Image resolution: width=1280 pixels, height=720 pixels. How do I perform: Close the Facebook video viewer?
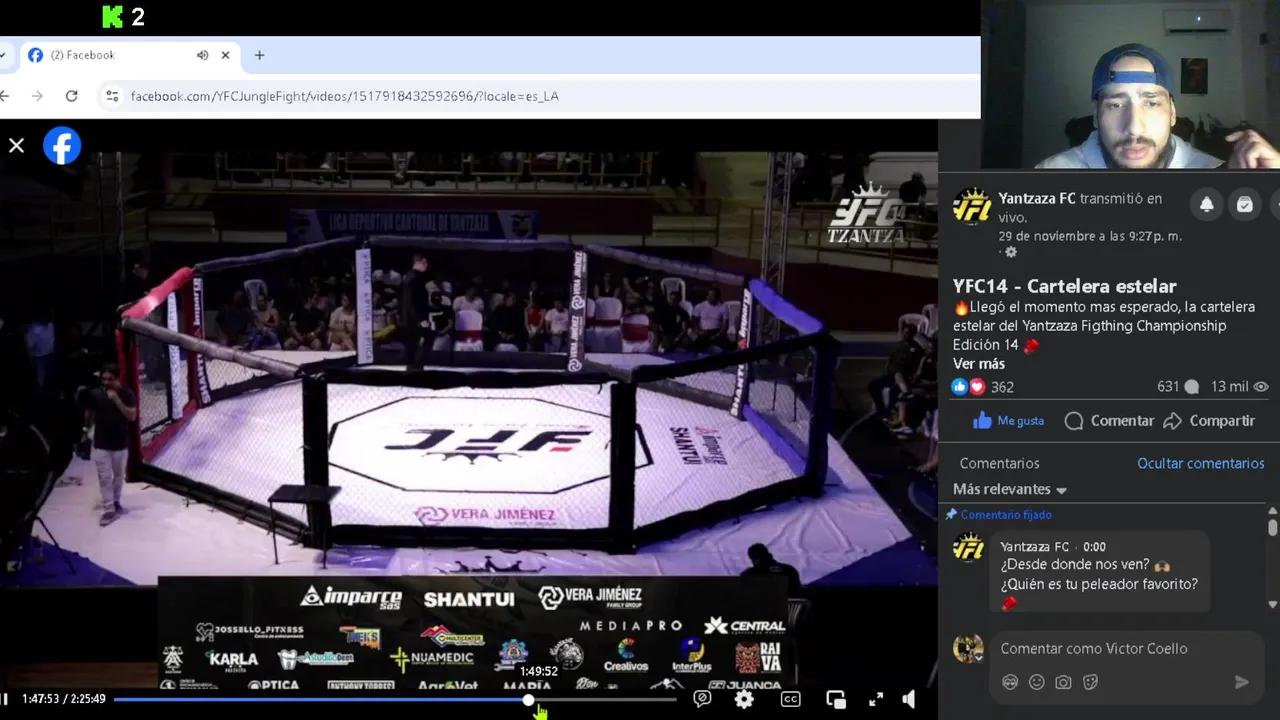click(16, 146)
